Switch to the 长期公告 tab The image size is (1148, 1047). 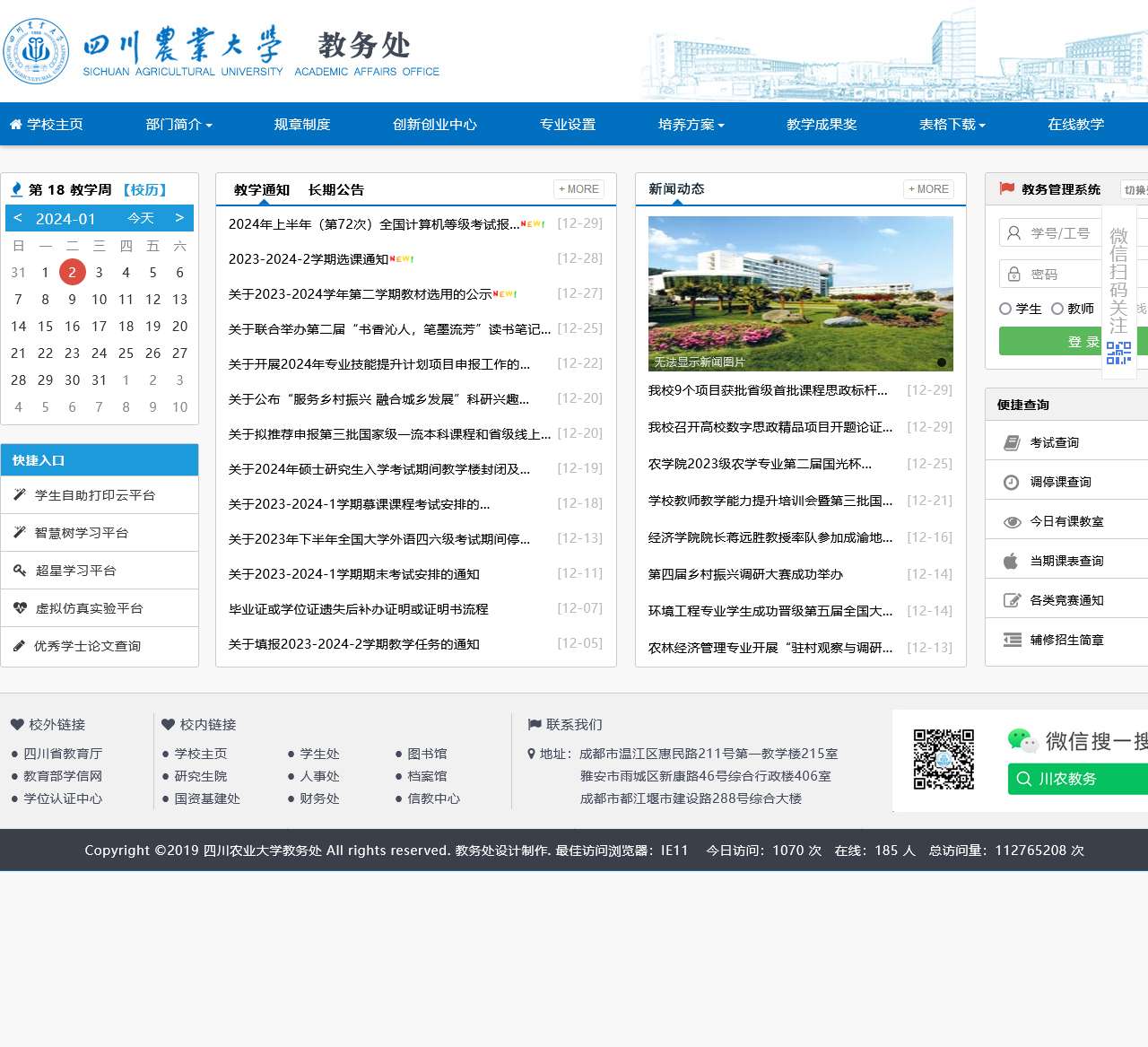point(335,189)
